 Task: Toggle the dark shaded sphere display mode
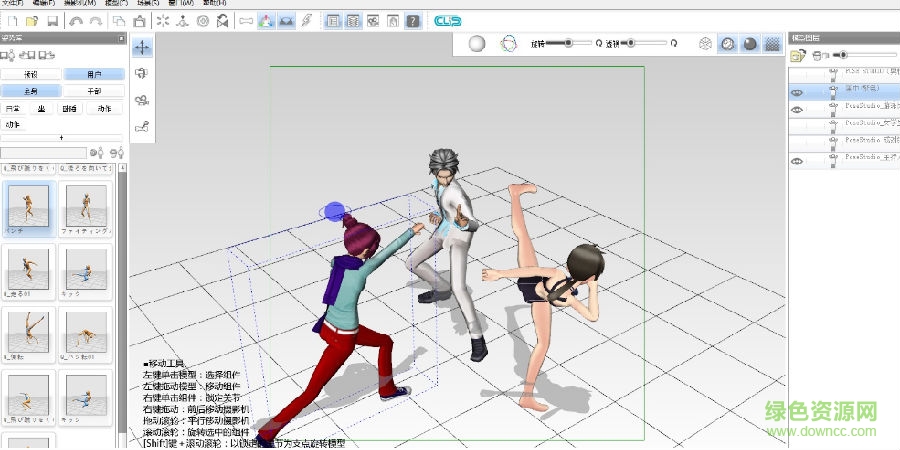[750, 44]
